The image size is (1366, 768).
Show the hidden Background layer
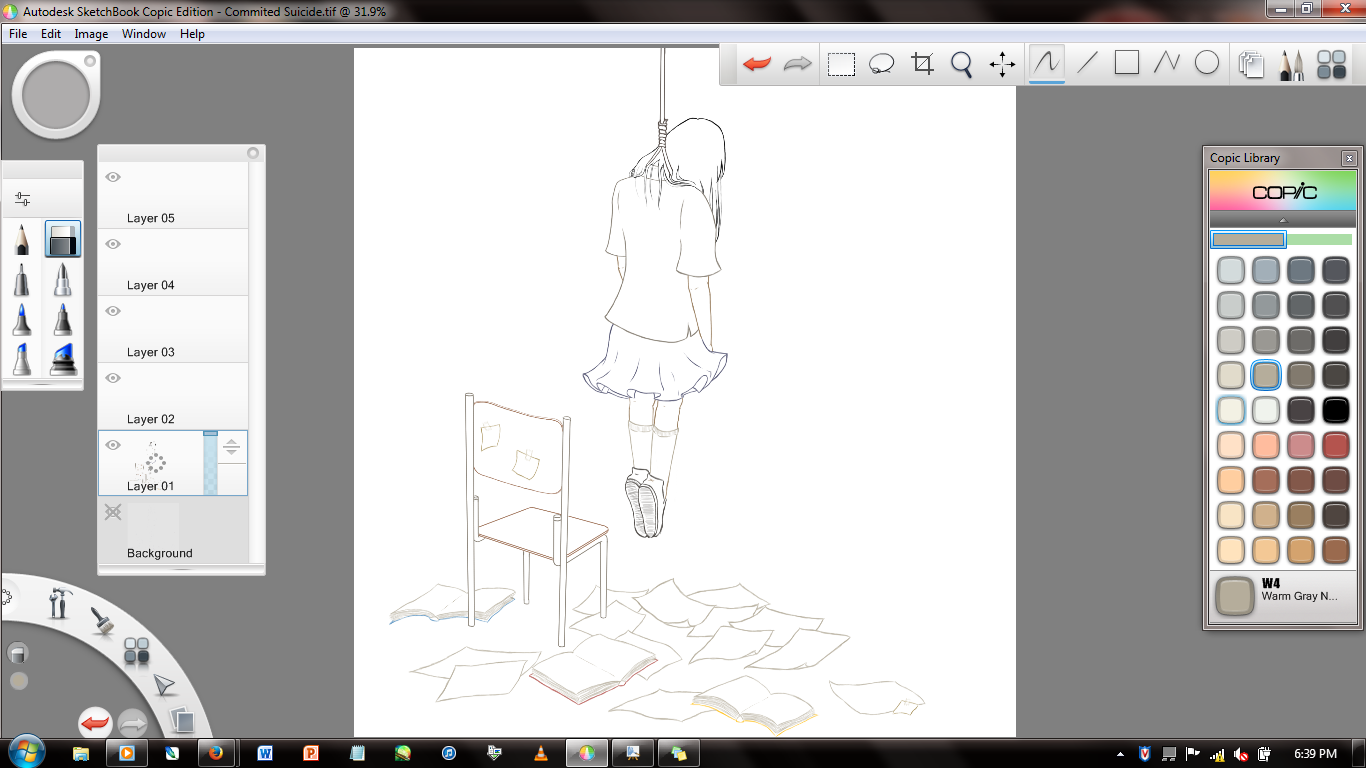coord(113,512)
